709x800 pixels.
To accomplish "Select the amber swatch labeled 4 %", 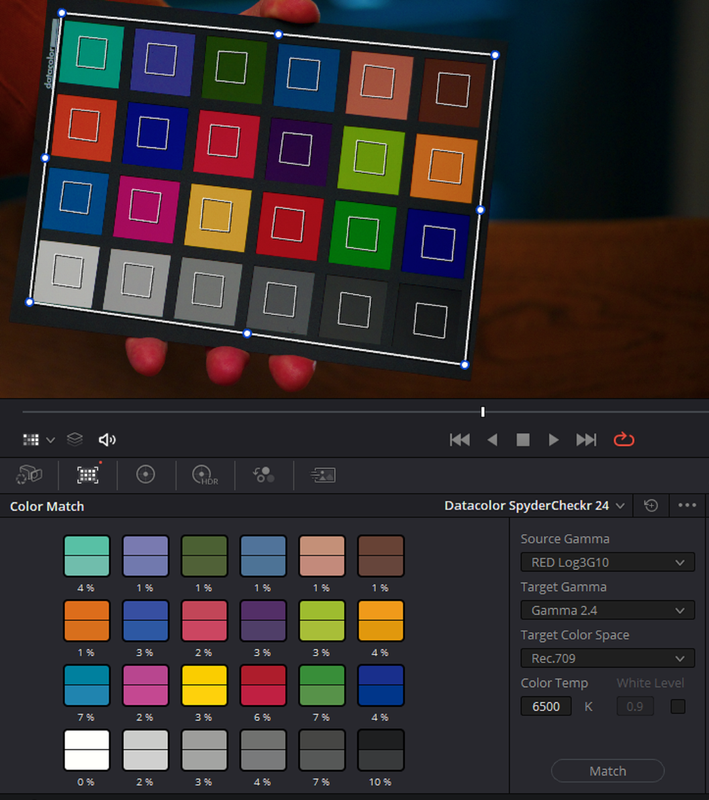I will pyautogui.click(x=381, y=620).
